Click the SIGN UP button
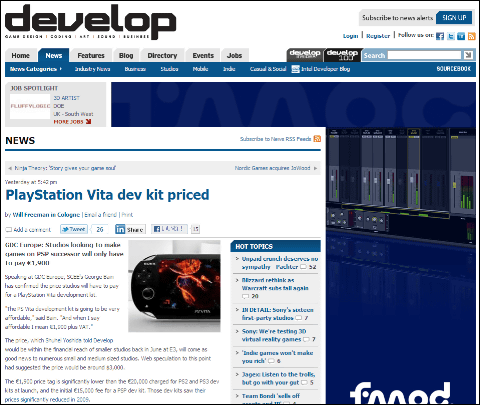The height and width of the screenshot is (405, 480). coord(454,18)
